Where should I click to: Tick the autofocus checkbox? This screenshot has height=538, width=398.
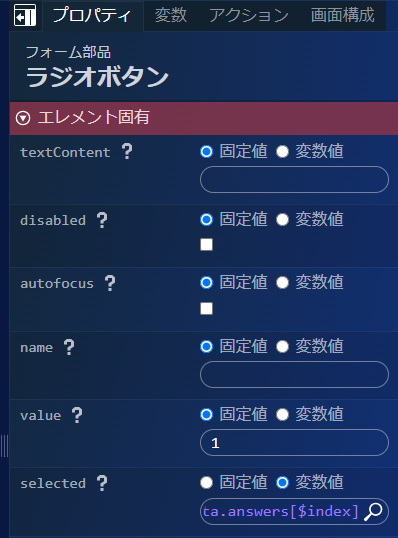click(207, 308)
